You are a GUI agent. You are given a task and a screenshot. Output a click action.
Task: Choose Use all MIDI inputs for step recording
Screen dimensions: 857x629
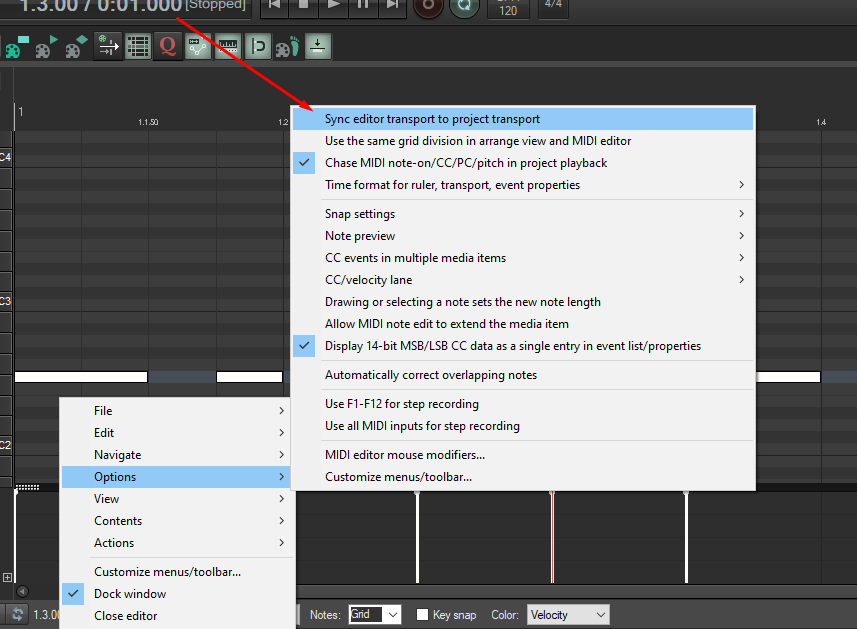[x=523, y=426]
